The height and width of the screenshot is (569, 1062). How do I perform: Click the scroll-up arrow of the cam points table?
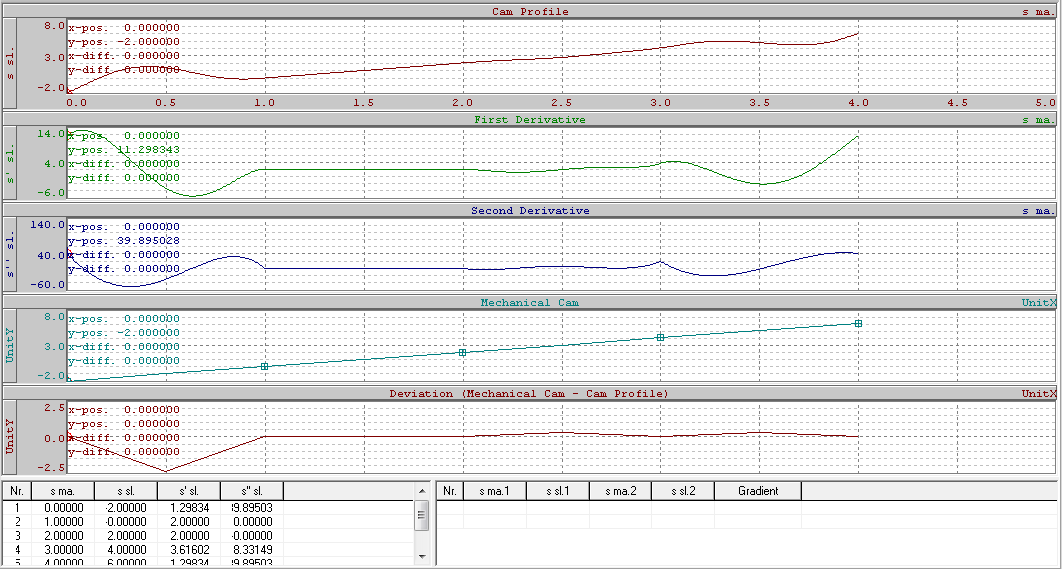point(423,490)
